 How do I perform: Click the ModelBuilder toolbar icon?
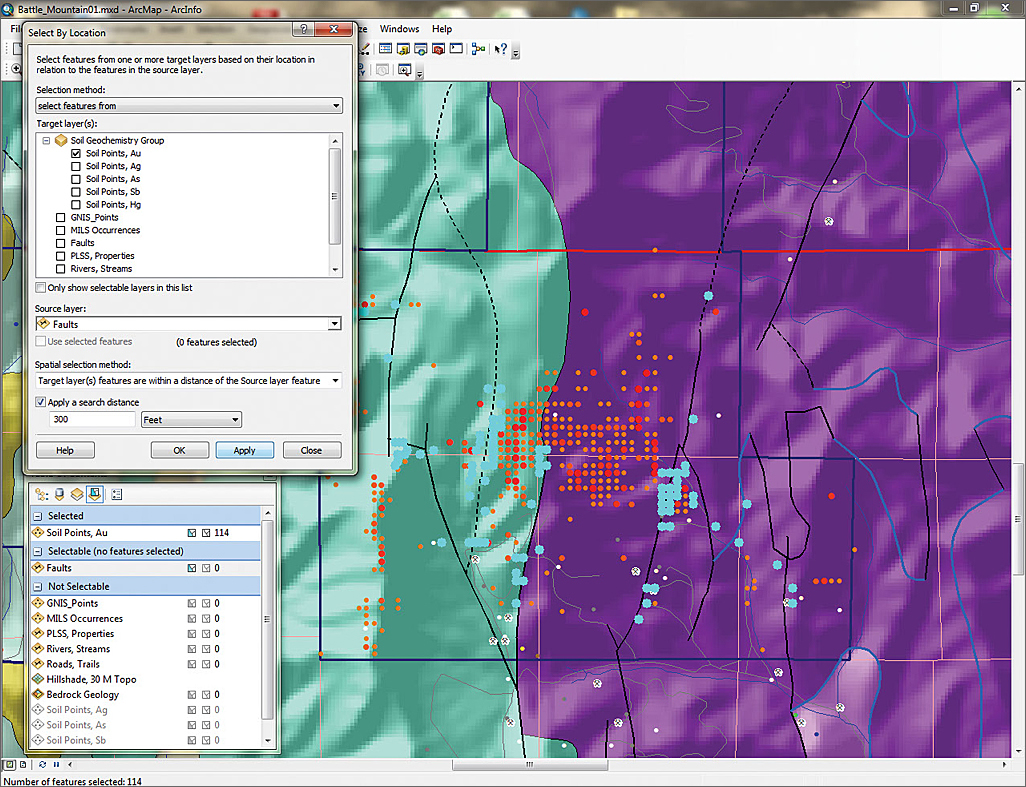479,49
